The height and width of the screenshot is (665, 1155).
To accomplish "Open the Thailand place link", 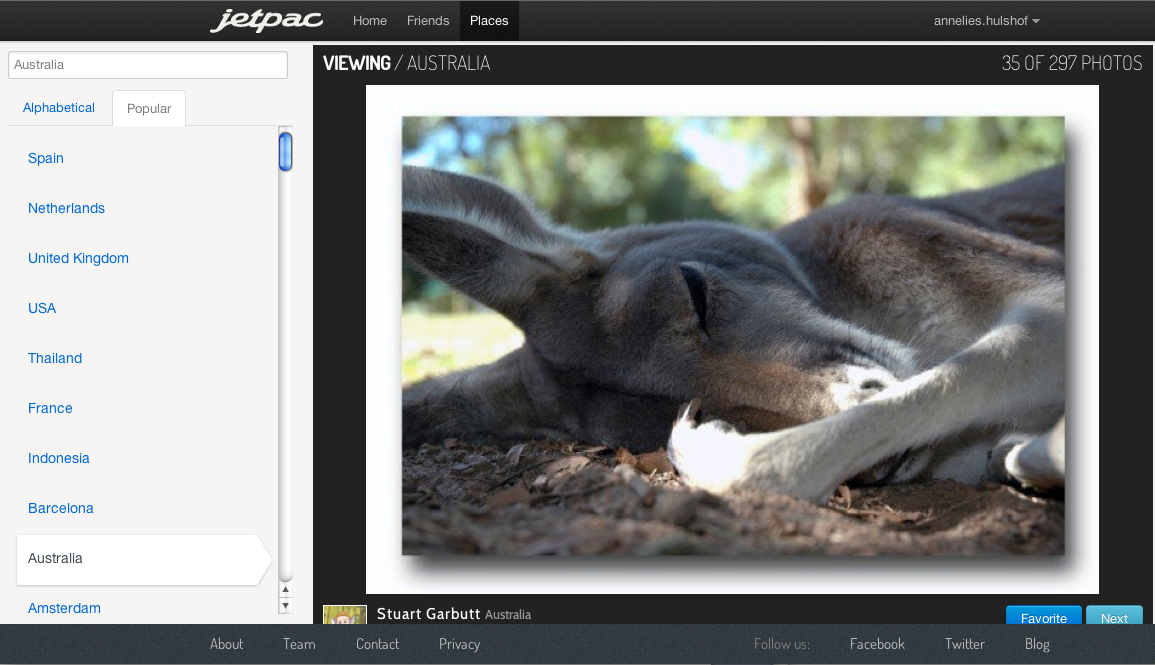I will pos(55,358).
